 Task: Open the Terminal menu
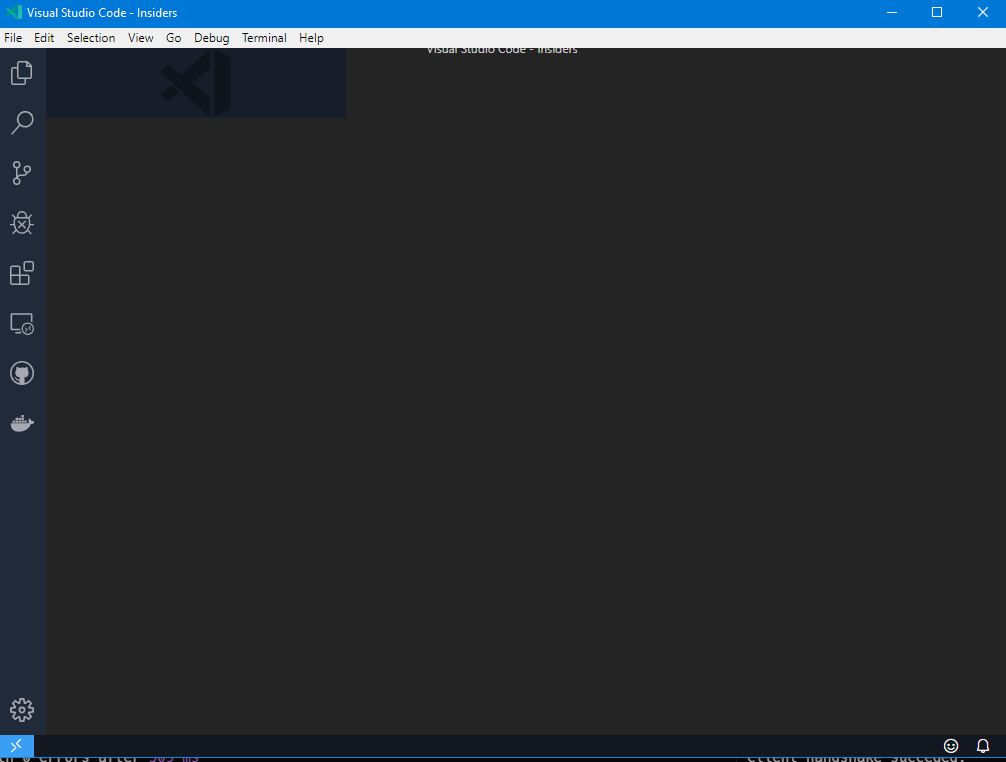click(264, 38)
